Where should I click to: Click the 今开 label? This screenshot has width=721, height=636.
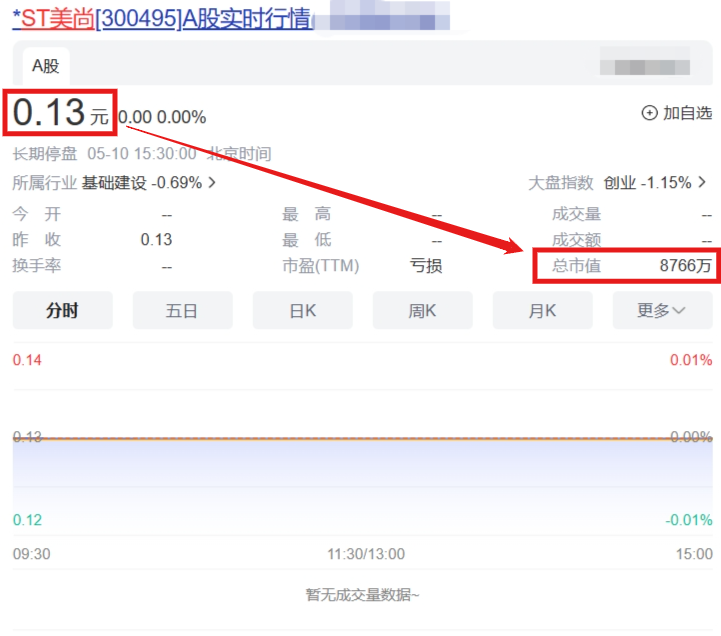tap(37, 214)
